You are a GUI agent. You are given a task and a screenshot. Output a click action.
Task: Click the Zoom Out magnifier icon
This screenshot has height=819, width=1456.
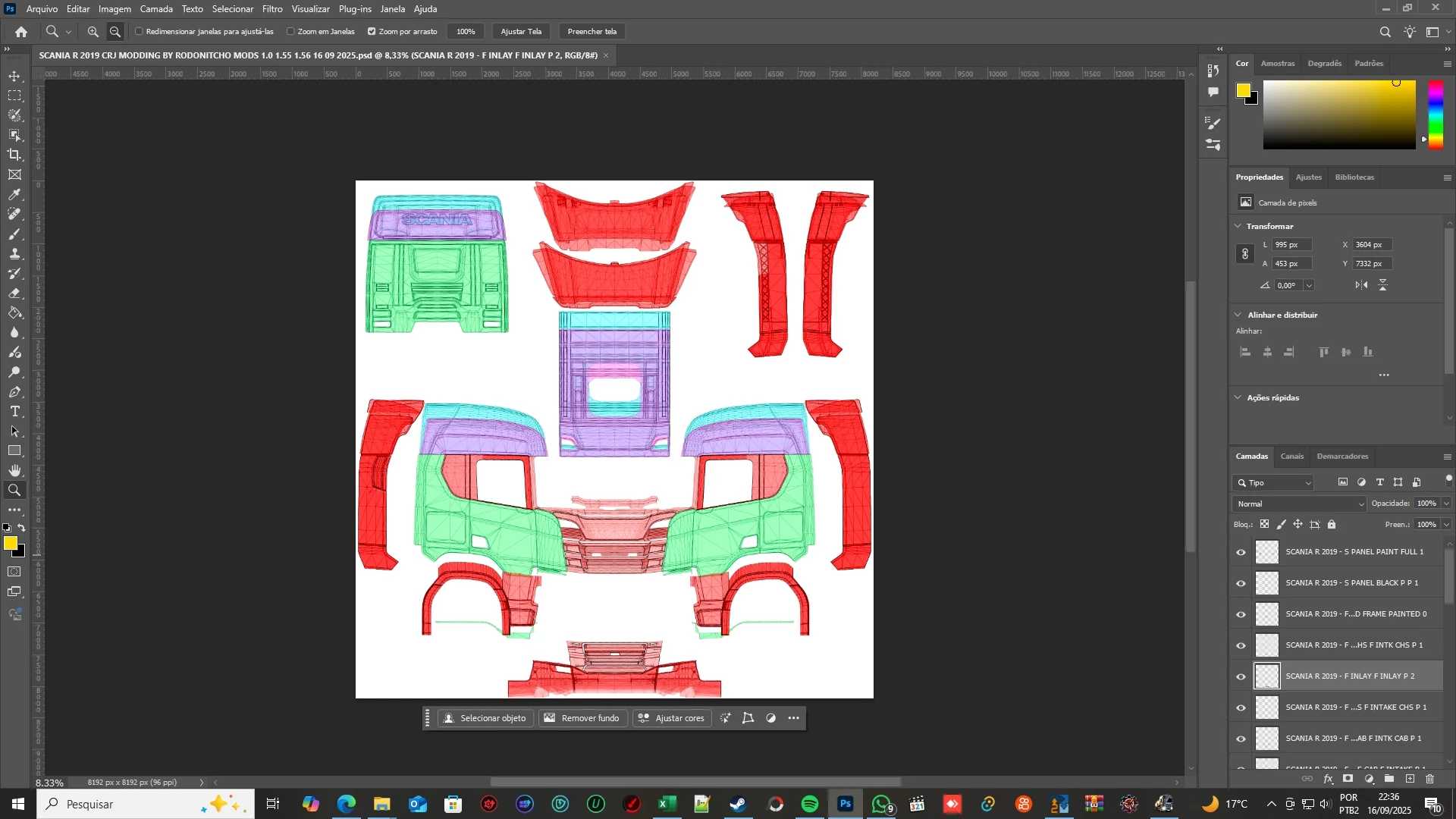point(115,32)
